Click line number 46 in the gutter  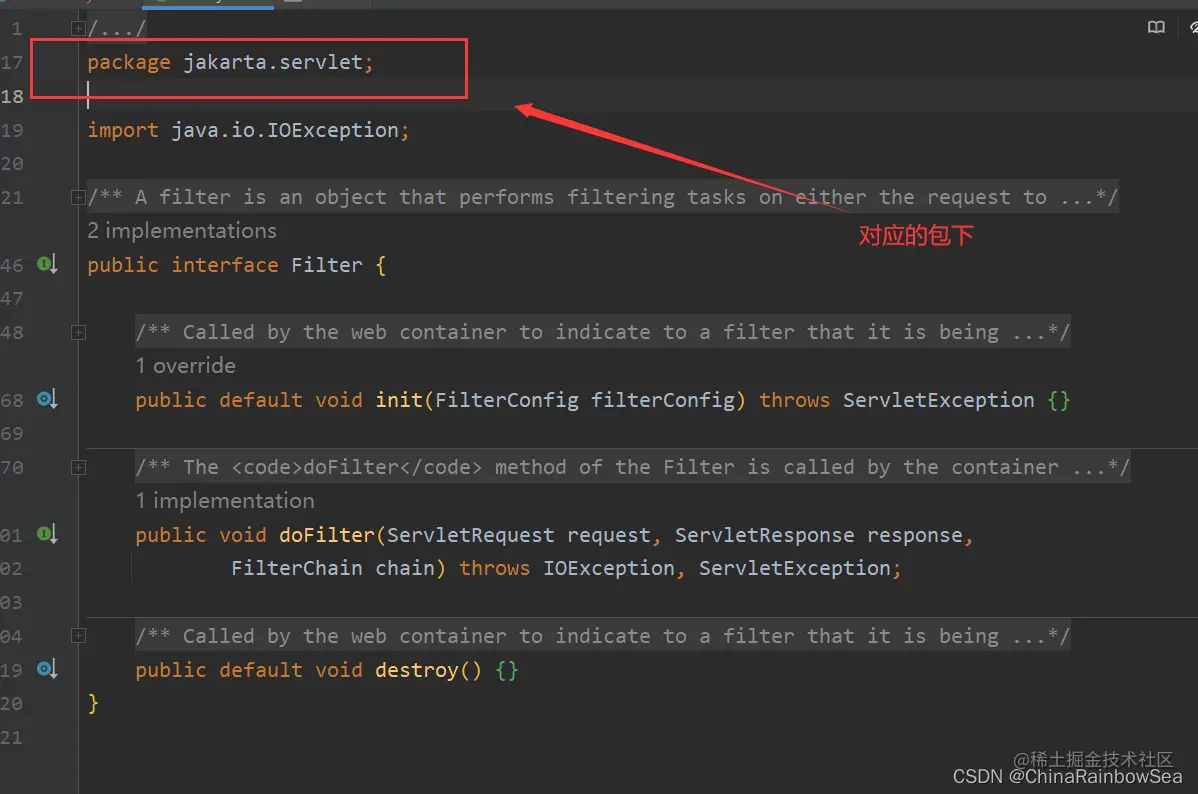click(12, 265)
